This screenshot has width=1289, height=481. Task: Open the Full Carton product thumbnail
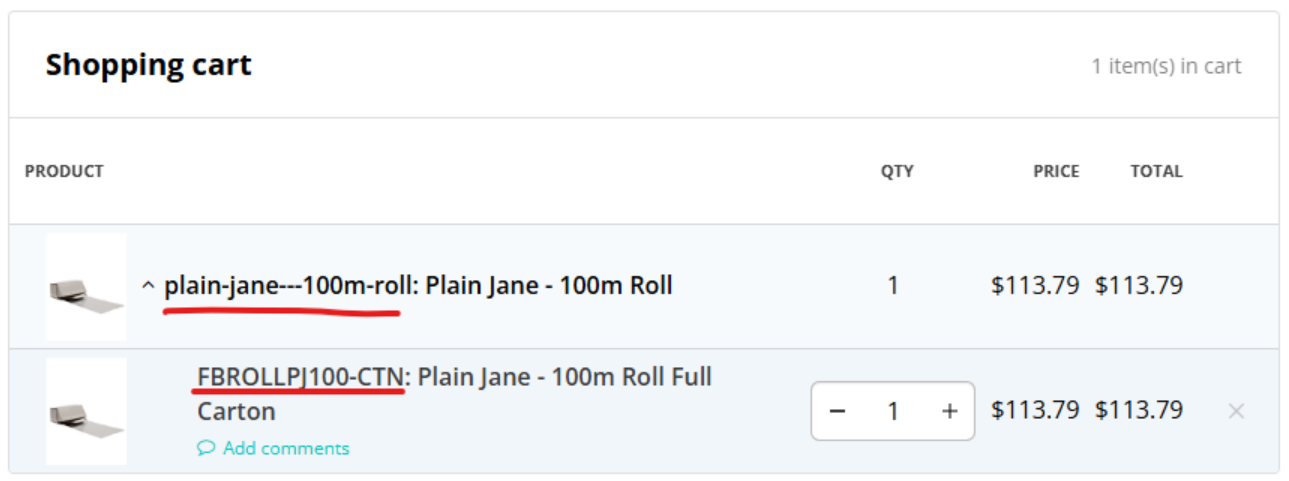tap(86, 411)
